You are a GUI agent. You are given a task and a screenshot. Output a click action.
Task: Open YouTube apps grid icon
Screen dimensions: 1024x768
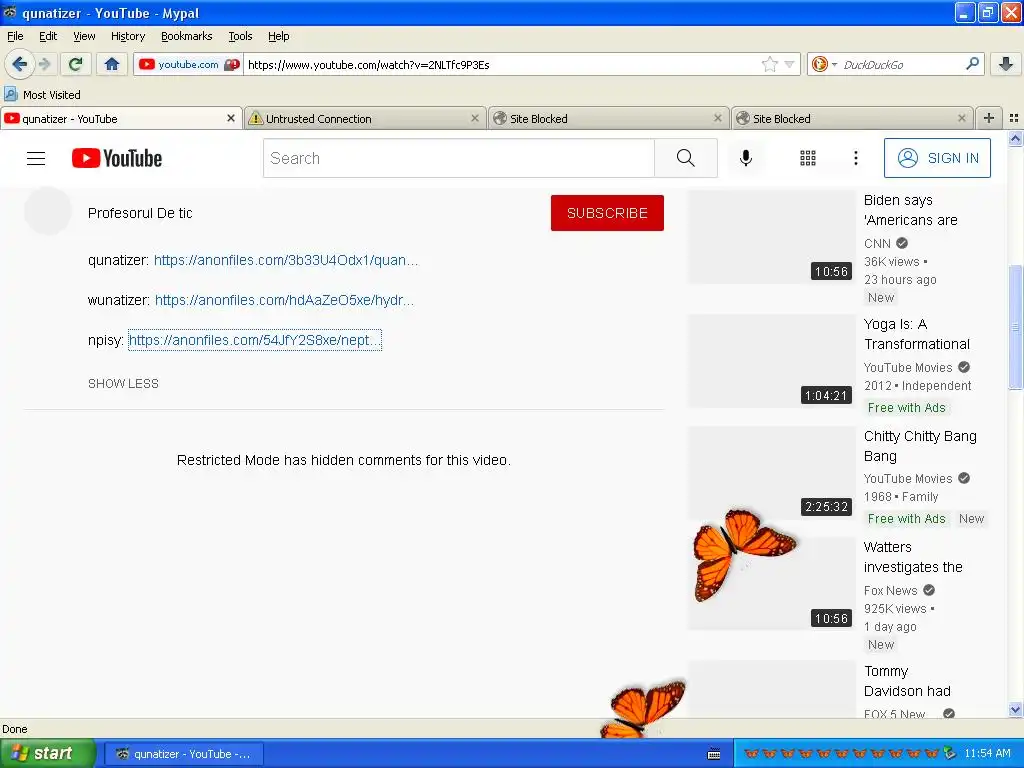click(808, 158)
